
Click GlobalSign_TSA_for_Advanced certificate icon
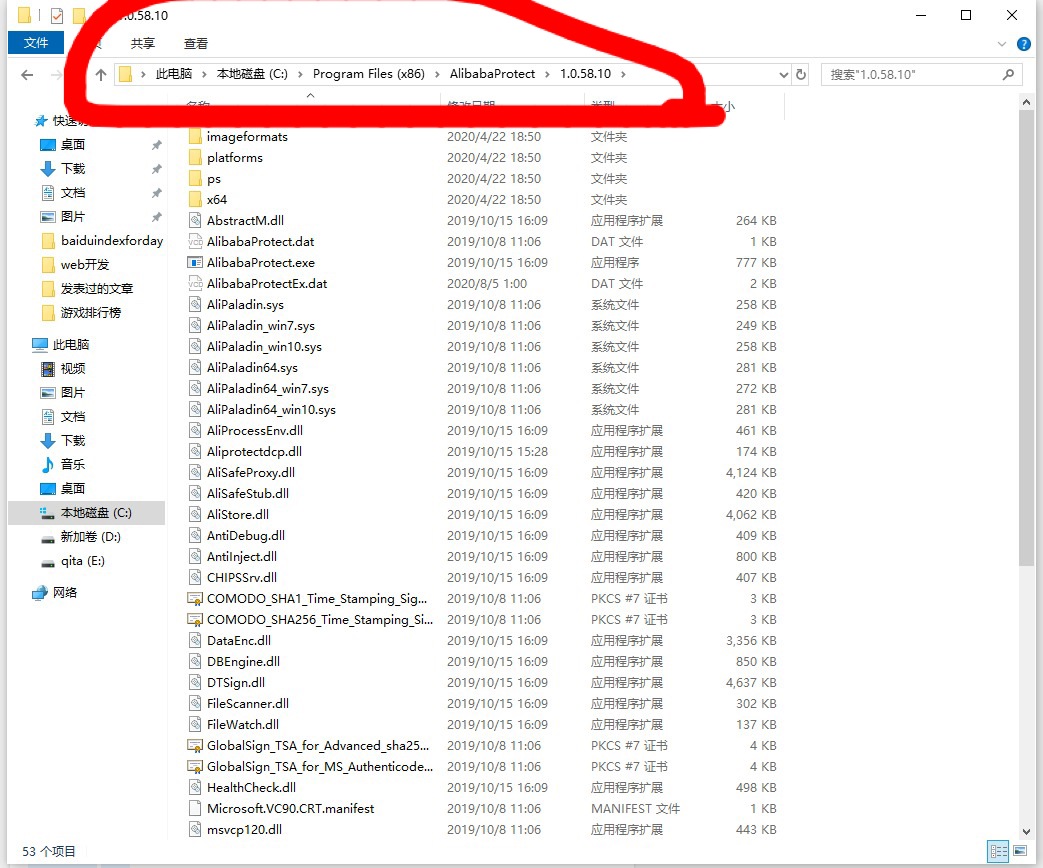[x=195, y=746]
